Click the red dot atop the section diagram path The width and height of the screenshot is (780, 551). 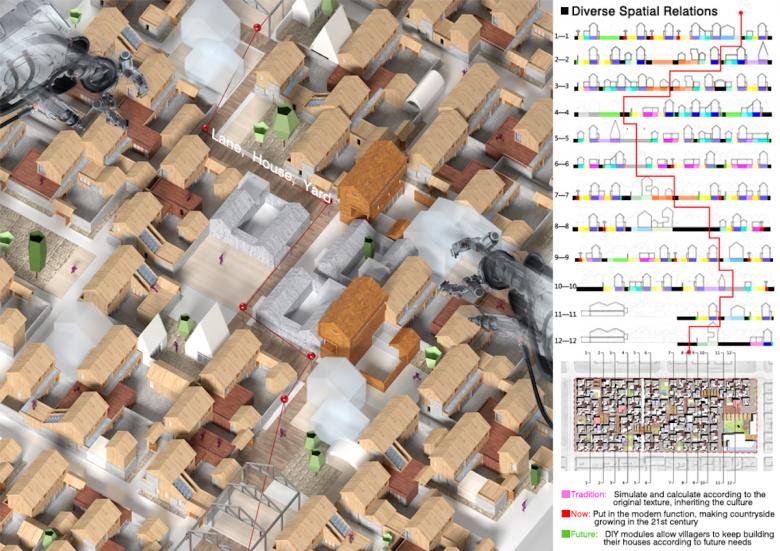(x=740, y=12)
